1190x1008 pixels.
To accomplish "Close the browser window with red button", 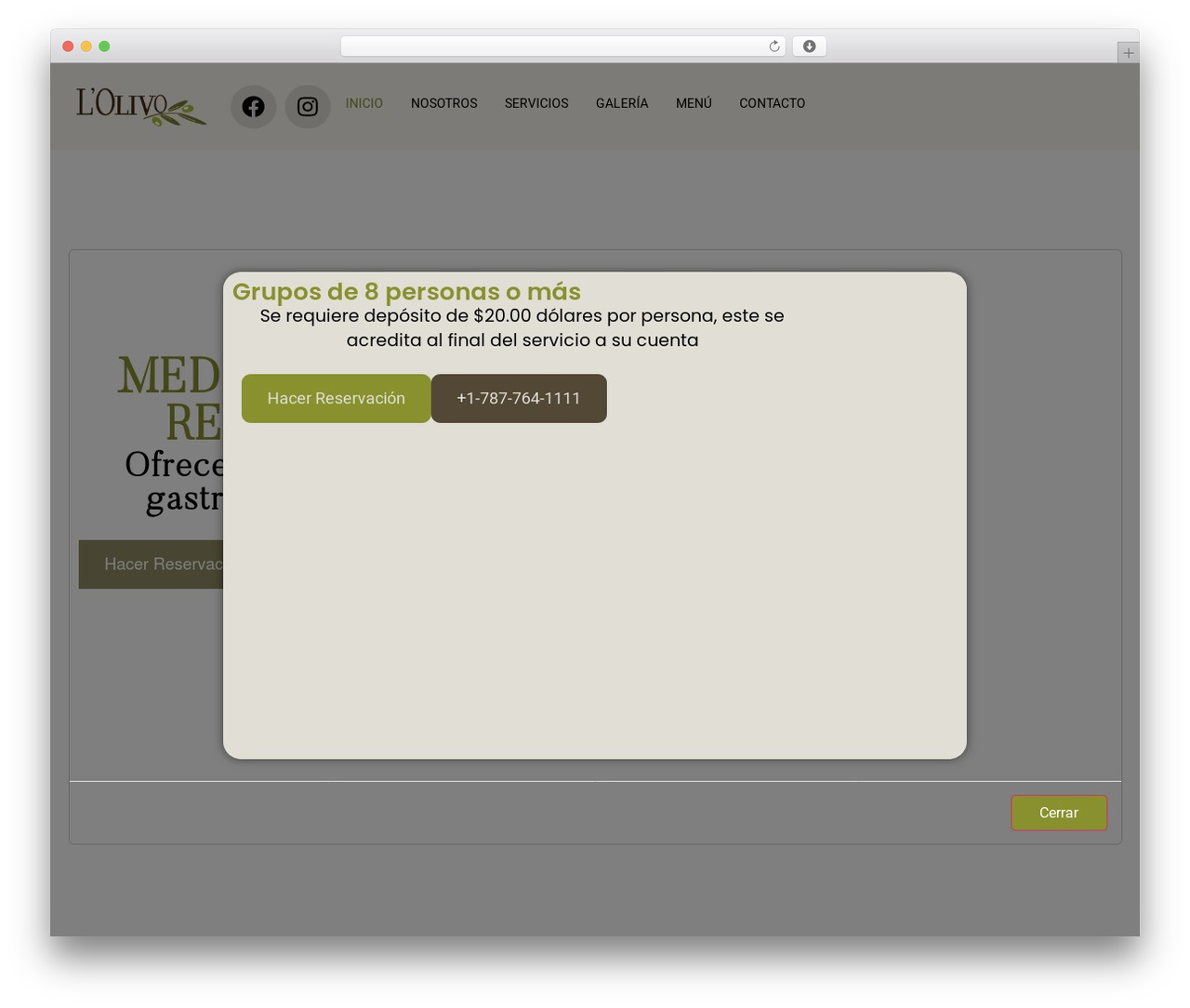I will [68, 46].
